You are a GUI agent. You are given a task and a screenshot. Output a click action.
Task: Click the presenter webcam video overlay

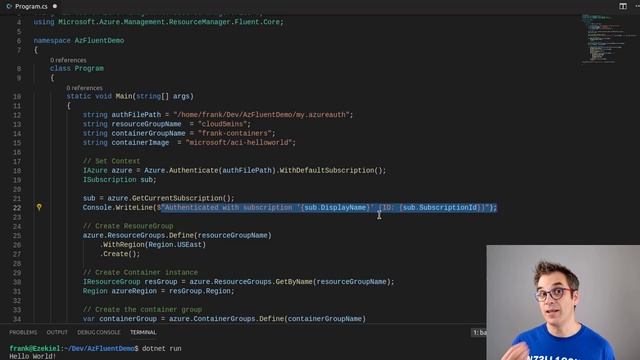(x=563, y=302)
